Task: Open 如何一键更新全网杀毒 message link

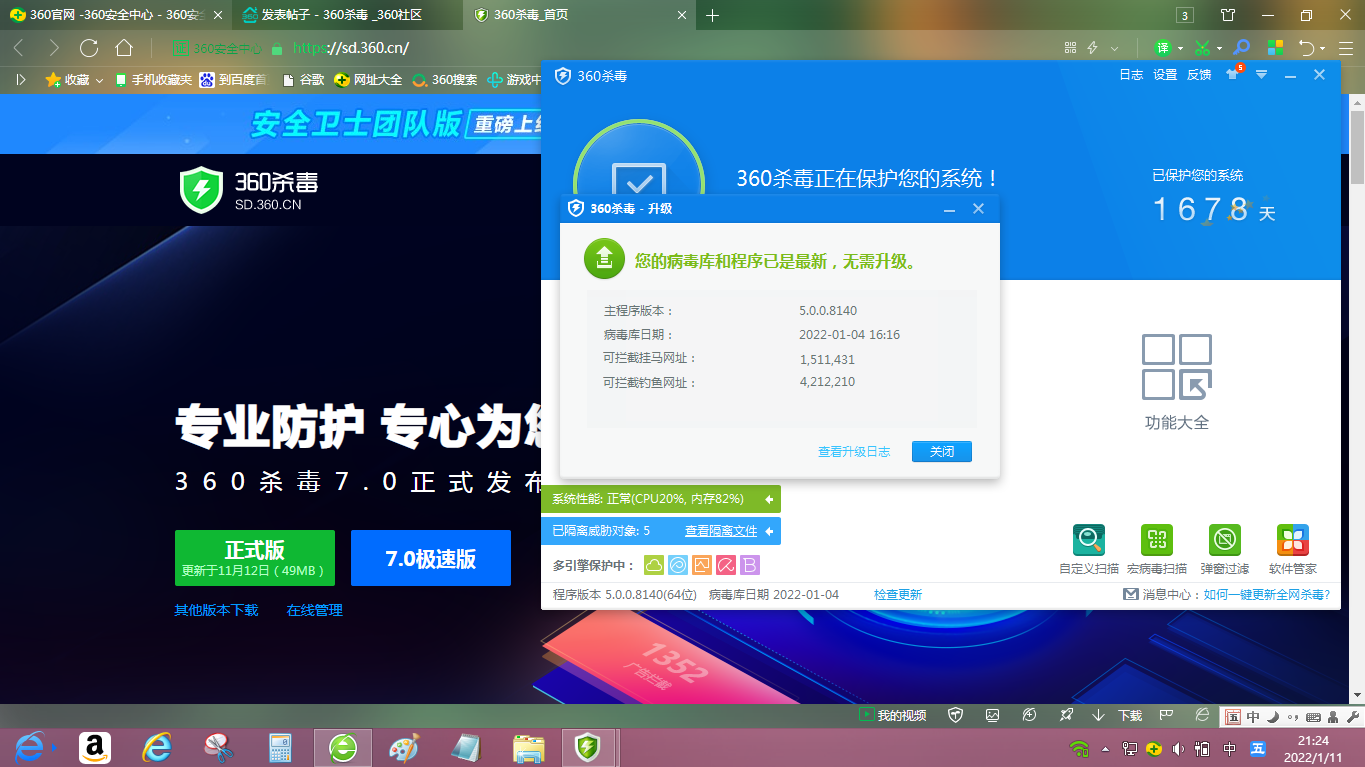Action: pyautogui.click(x=1267, y=595)
